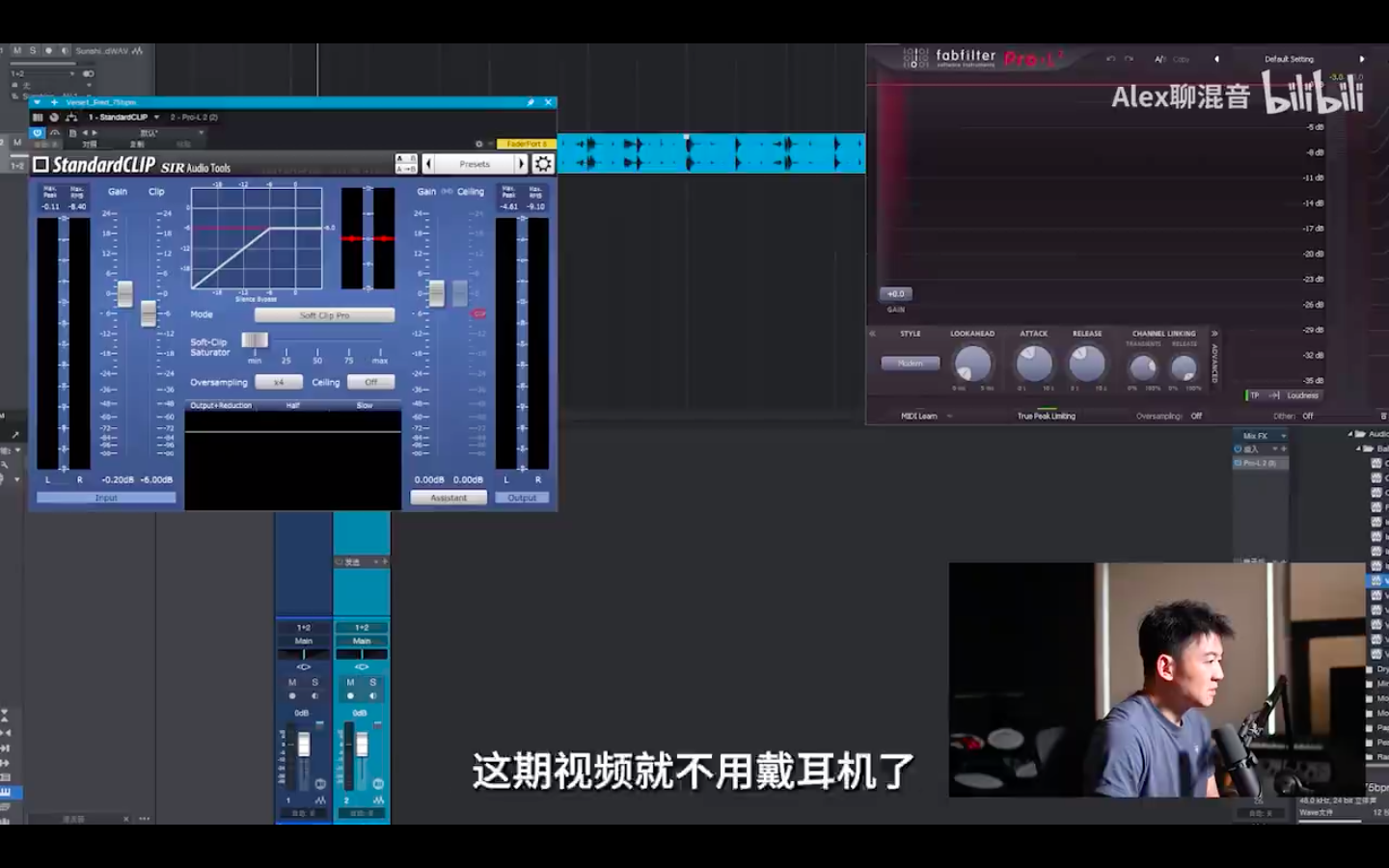1389x868 pixels.
Task: Toggle the plugin power bypass button
Action: coord(38,133)
